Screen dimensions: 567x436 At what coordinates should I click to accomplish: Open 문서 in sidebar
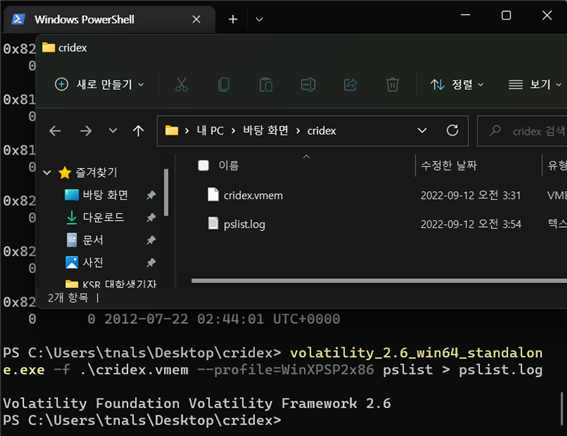click(x=93, y=240)
